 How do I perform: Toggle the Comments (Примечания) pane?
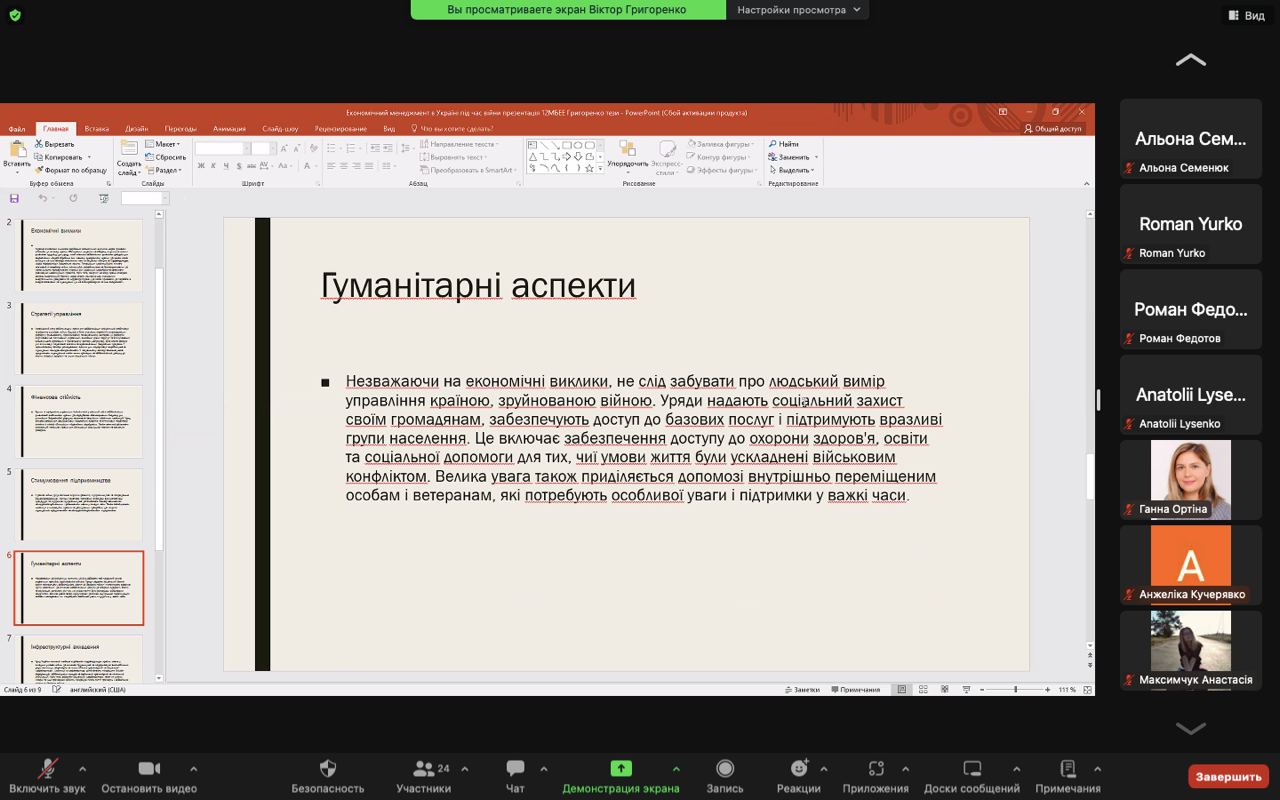click(x=855, y=689)
